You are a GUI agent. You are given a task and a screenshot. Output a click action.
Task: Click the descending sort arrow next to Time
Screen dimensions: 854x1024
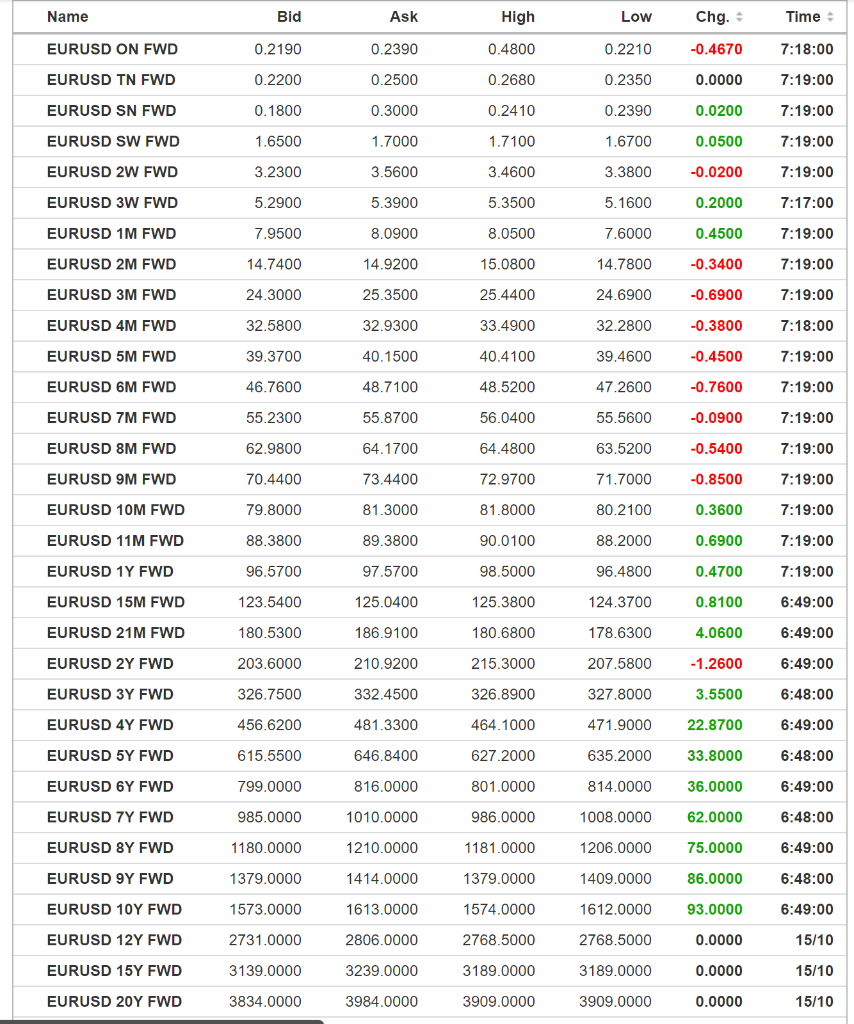(x=829, y=21)
